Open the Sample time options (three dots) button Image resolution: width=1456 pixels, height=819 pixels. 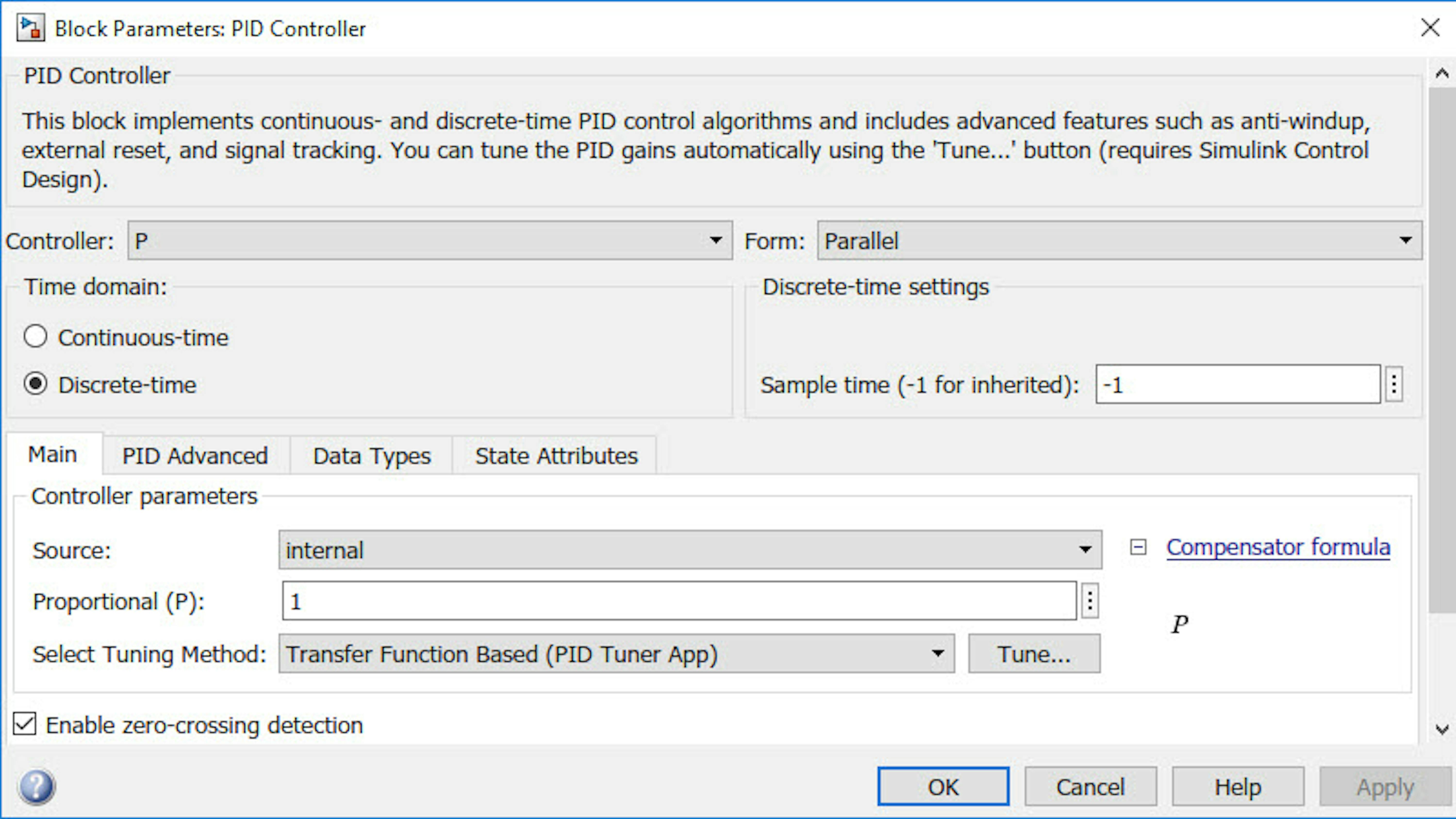(1394, 384)
